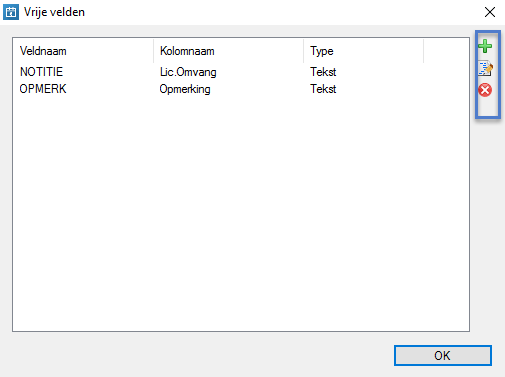Screen dimensions: 505x377
Task: Select the OPMERK field row
Action: [241, 89]
